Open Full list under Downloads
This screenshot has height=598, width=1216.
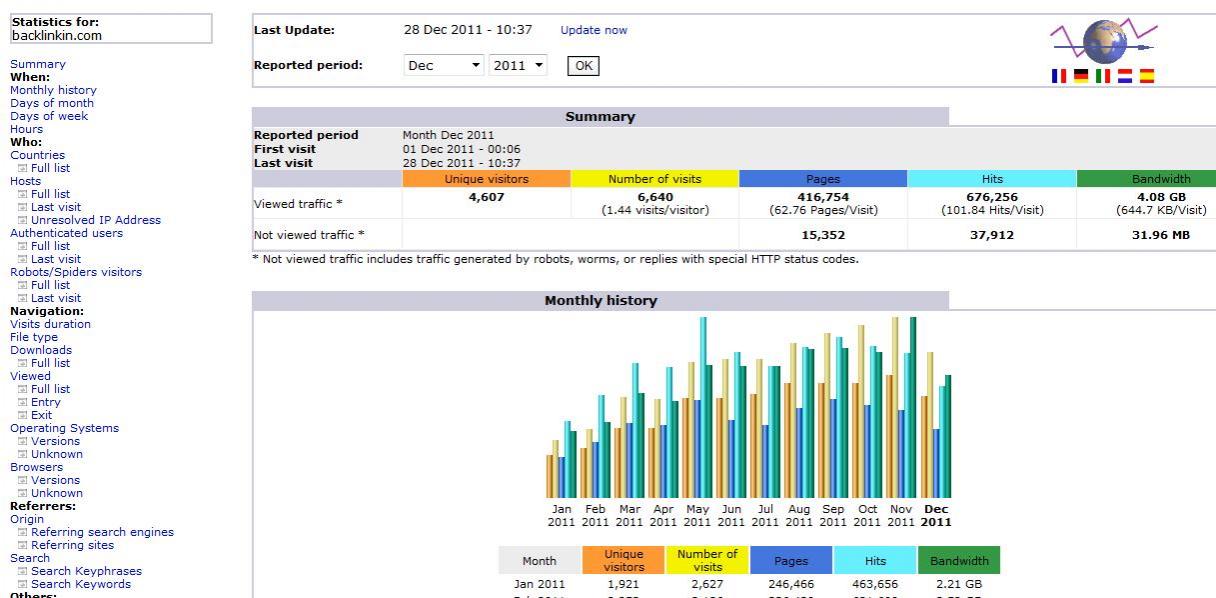coord(50,363)
